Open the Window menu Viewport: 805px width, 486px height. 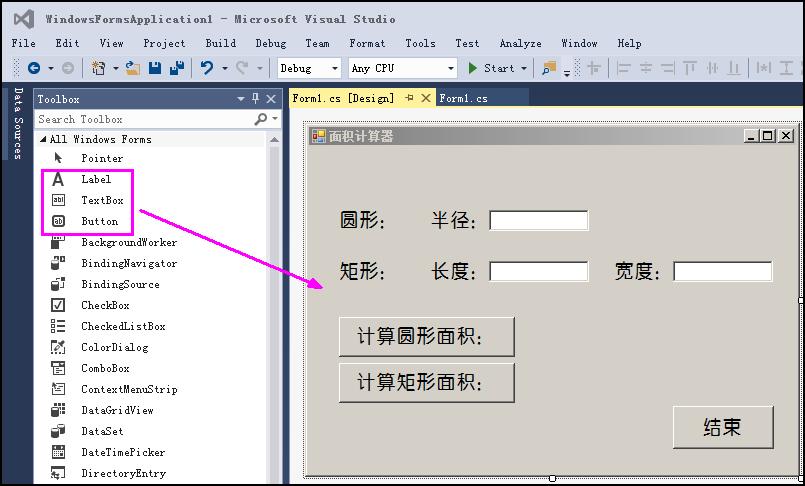coord(579,43)
